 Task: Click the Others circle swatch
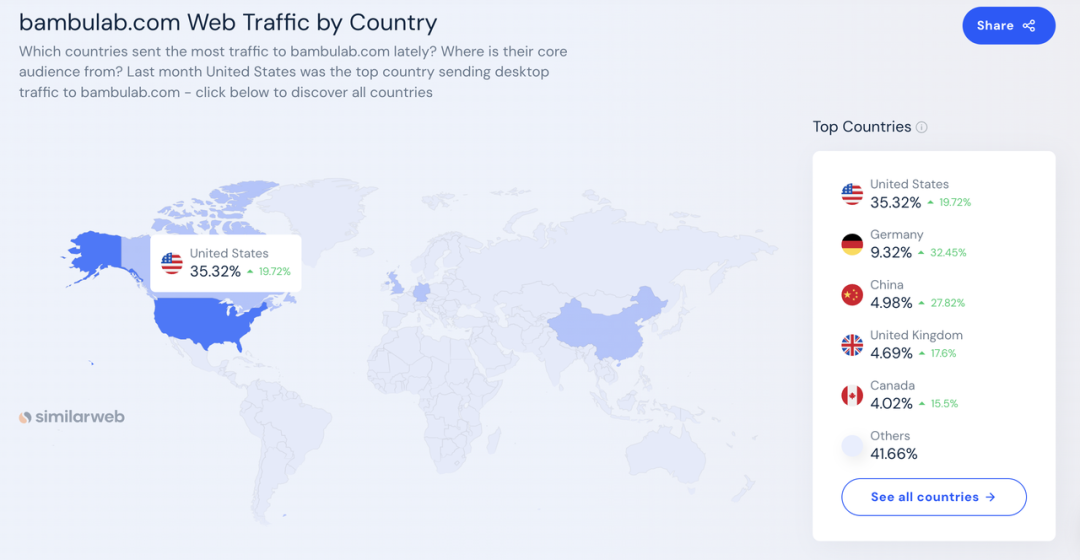click(852, 446)
